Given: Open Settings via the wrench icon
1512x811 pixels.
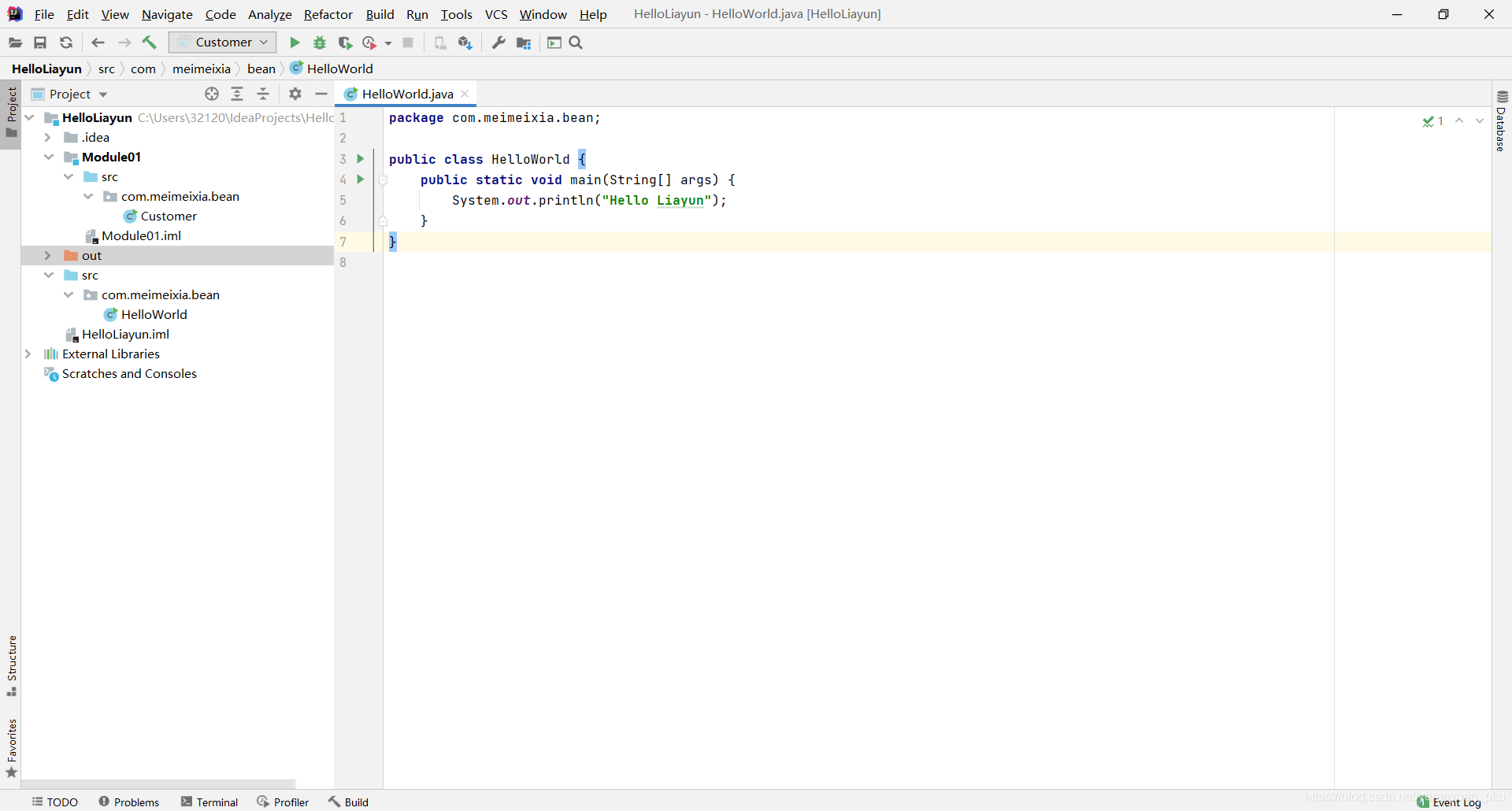Looking at the screenshot, I should point(498,43).
